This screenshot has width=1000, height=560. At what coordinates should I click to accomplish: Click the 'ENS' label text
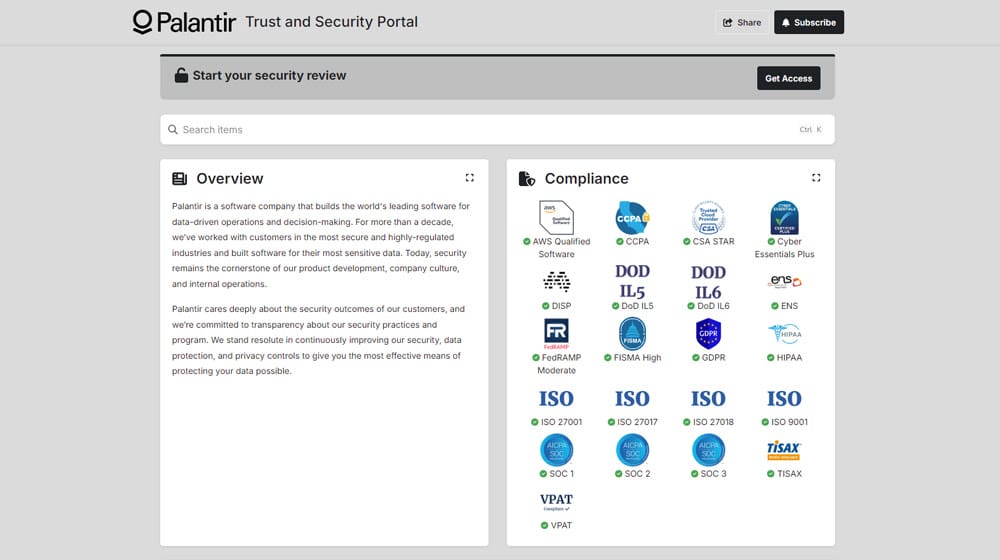point(790,306)
